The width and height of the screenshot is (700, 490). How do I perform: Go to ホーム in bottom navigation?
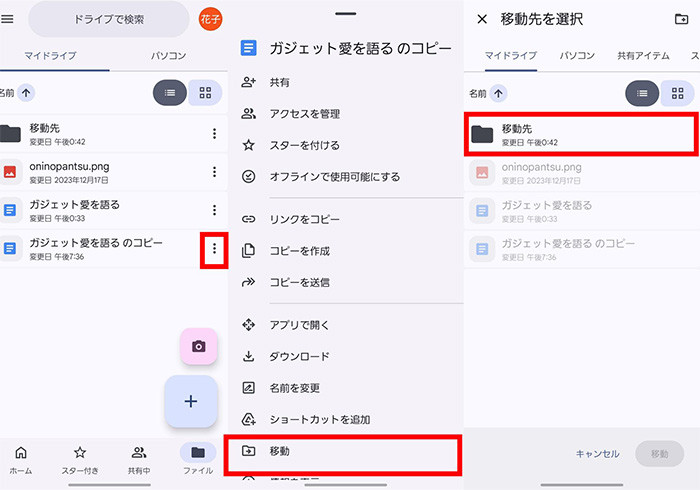pyautogui.click(x=21, y=460)
